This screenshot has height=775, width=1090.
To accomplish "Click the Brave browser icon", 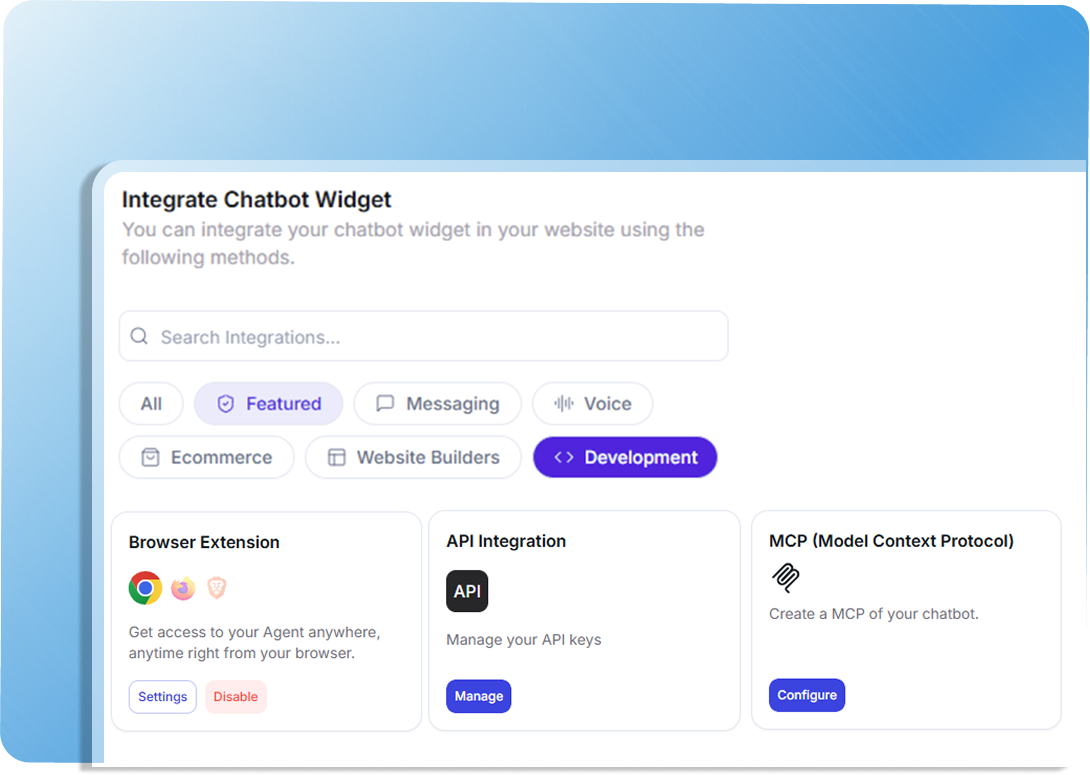I will coord(217,588).
